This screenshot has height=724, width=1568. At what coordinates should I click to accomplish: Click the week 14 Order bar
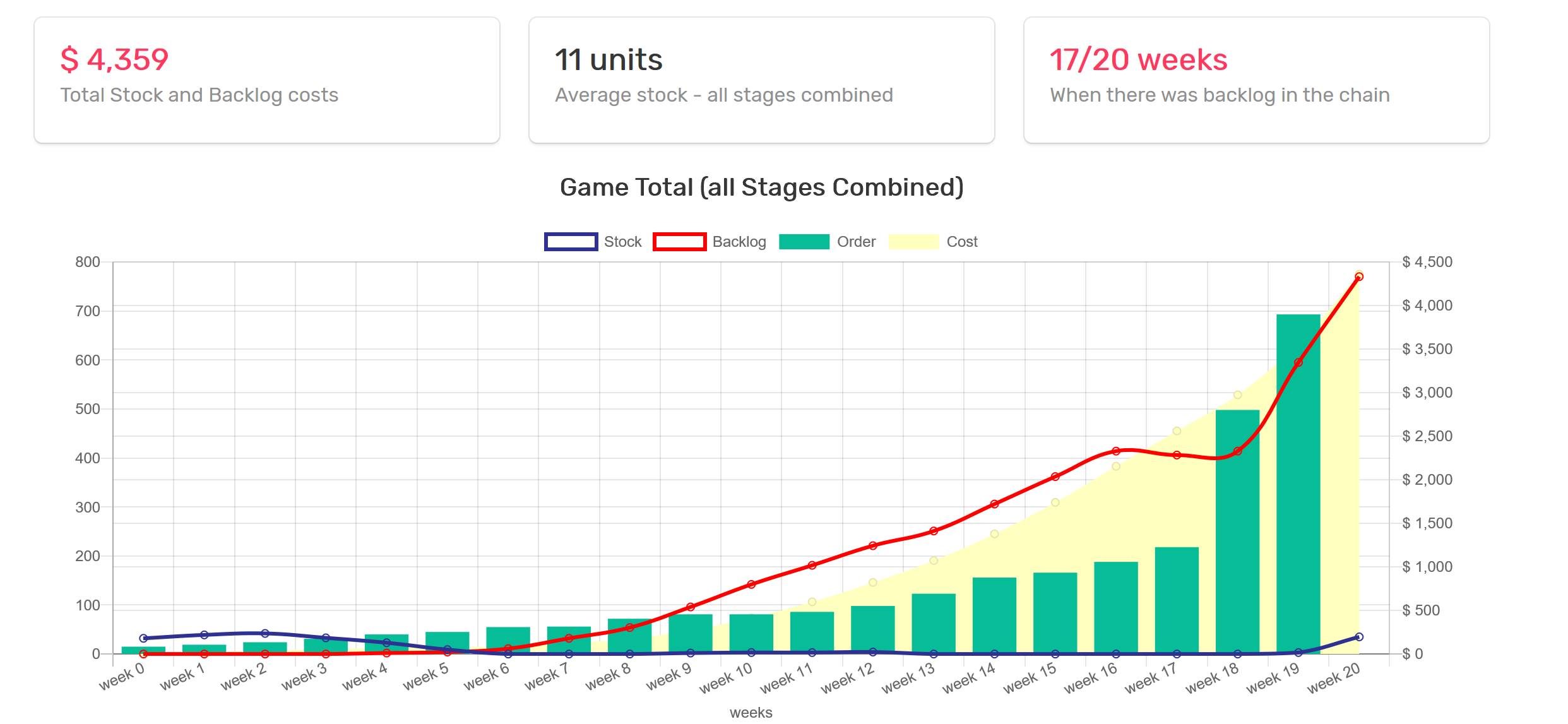(x=994, y=615)
